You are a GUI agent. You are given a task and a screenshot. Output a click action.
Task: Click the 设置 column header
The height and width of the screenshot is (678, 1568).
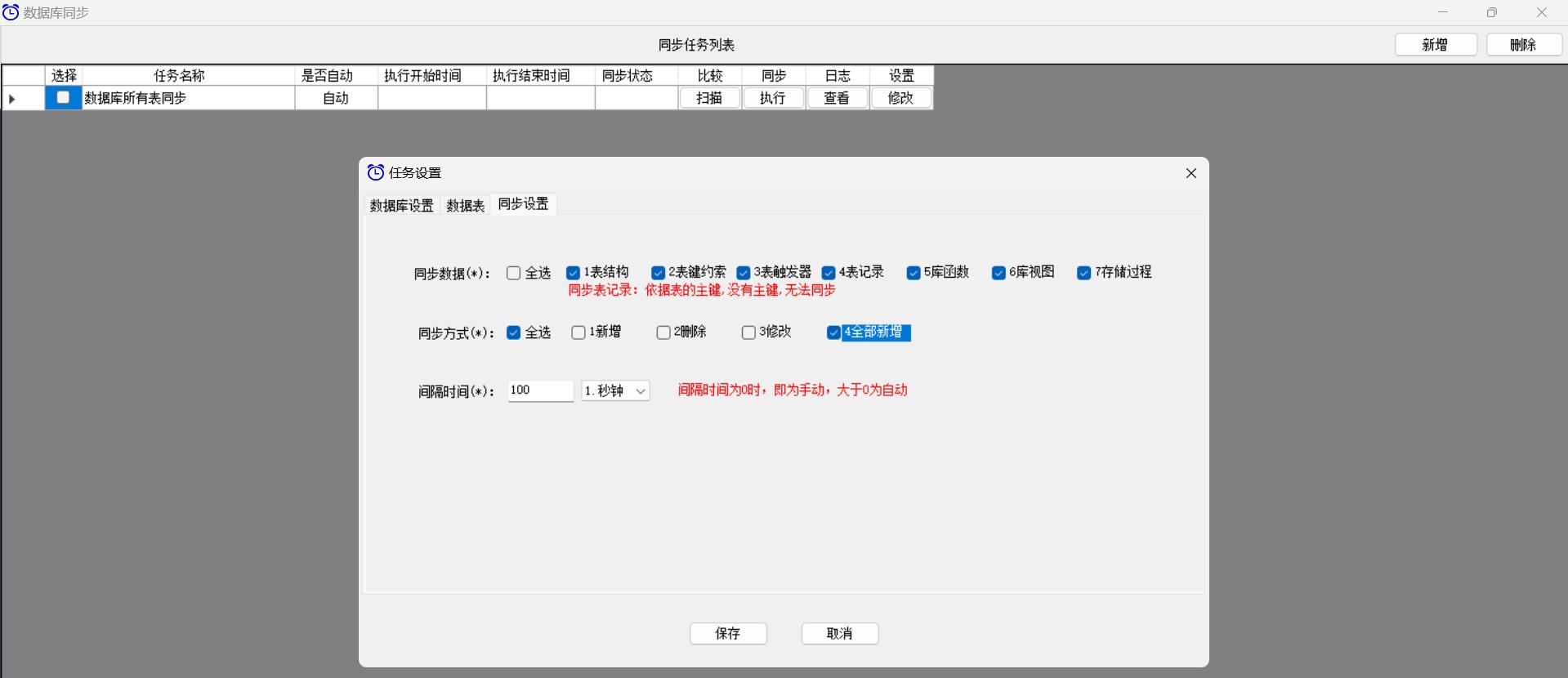(901, 76)
